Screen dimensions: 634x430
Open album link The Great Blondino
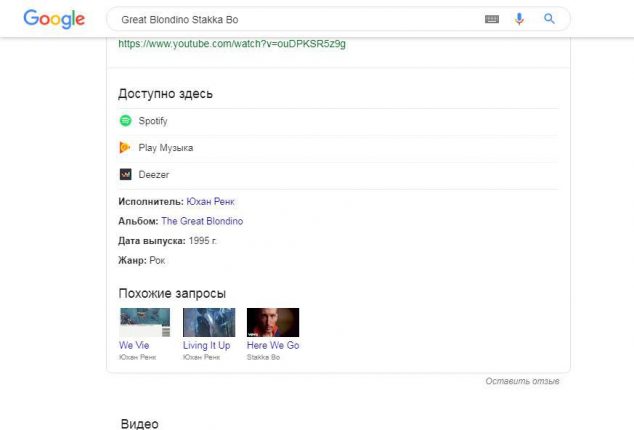pyautogui.click(x=202, y=221)
